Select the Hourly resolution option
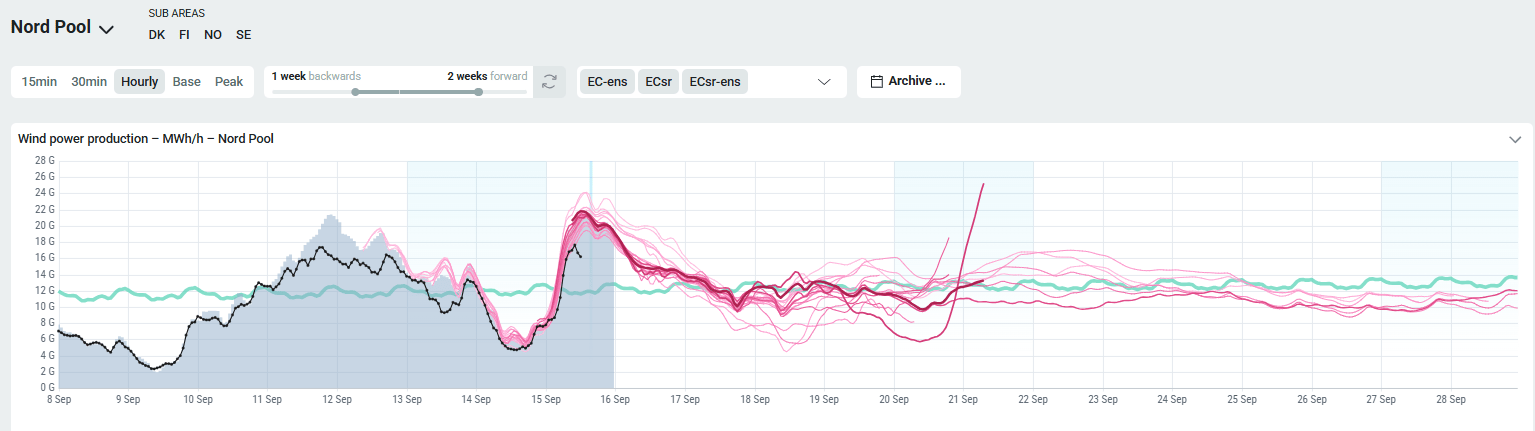This screenshot has width=1535, height=431. [140, 82]
